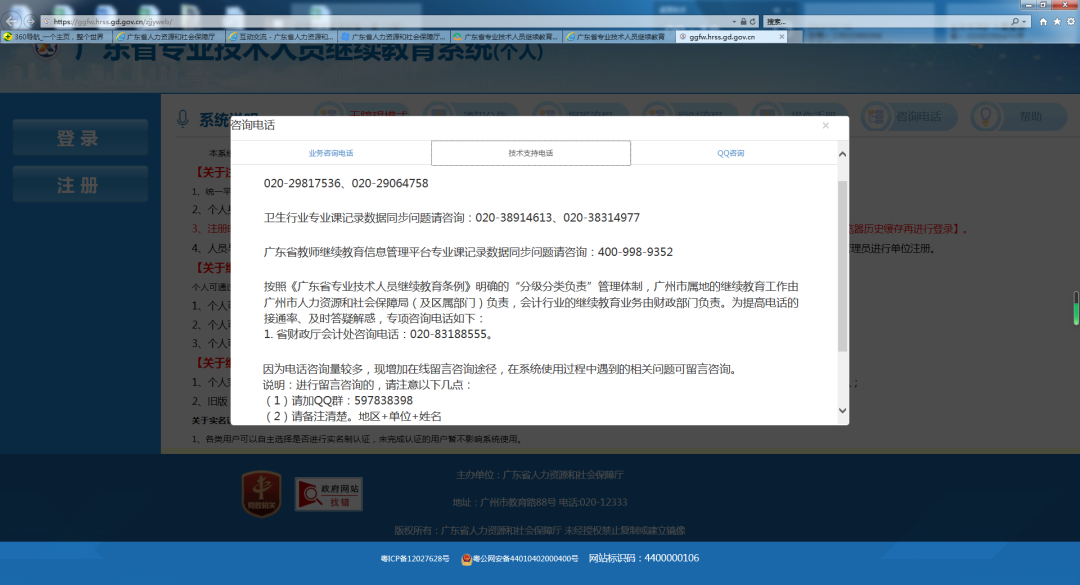Click the dialog vertical scrollbar thumb

point(842,266)
